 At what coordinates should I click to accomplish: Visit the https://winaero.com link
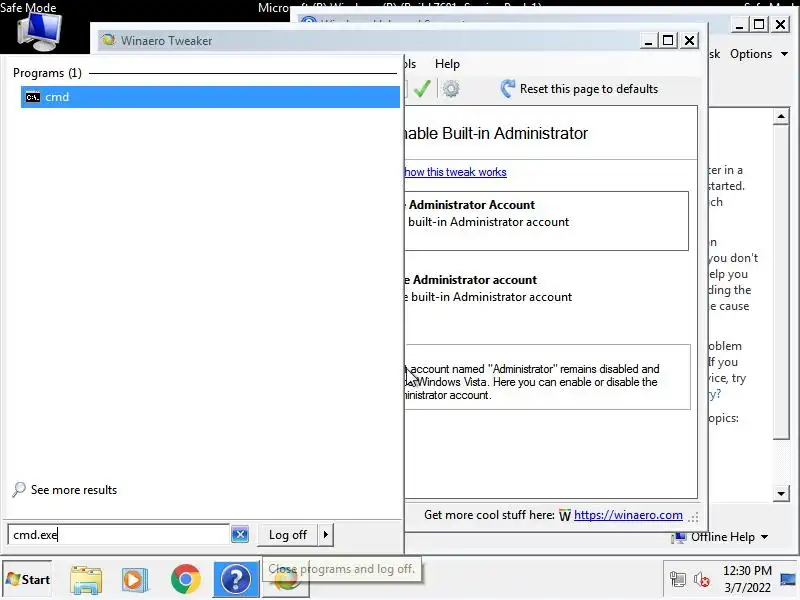pyautogui.click(x=628, y=515)
